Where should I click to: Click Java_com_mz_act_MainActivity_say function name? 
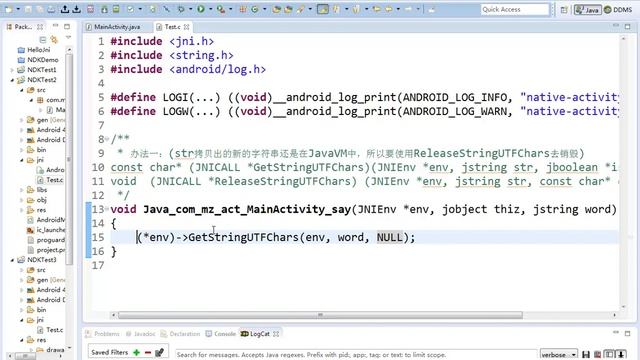247,209
